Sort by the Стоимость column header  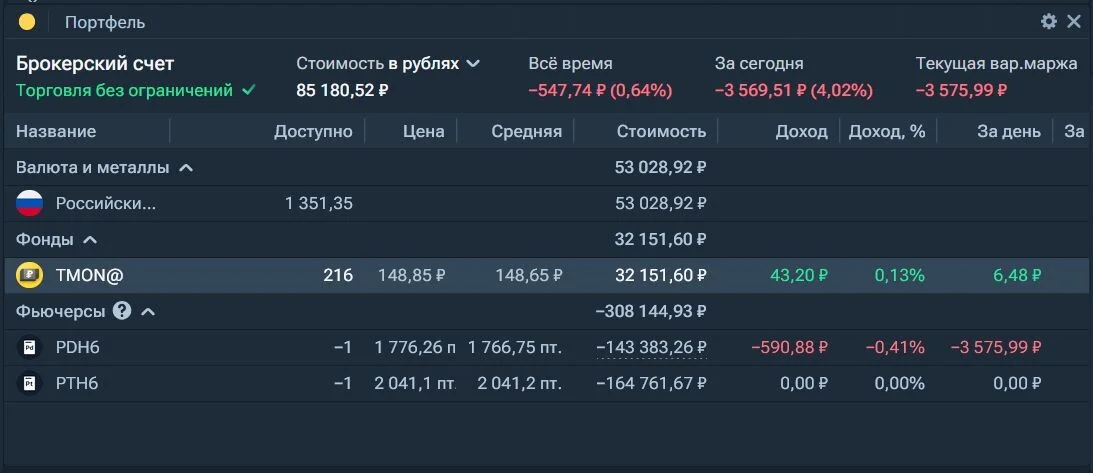coord(661,132)
